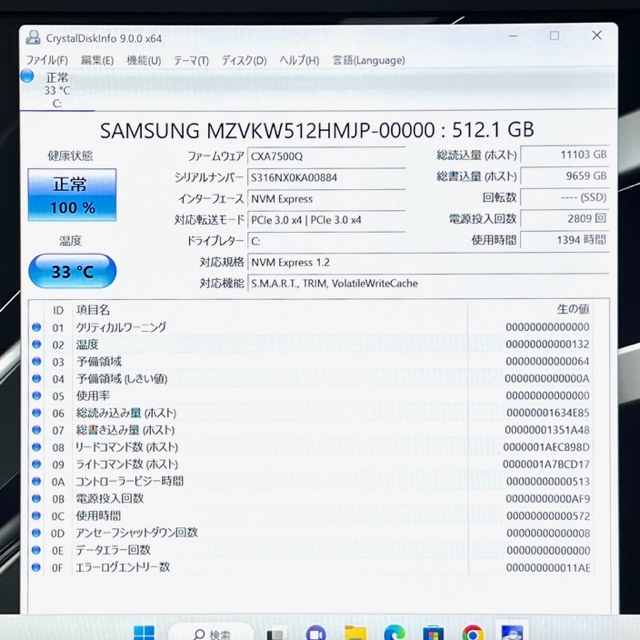Click status dot for アンセーフシャットダウン回数 row
Viewport: 640px width, 640px height.
(x=36, y=533)
